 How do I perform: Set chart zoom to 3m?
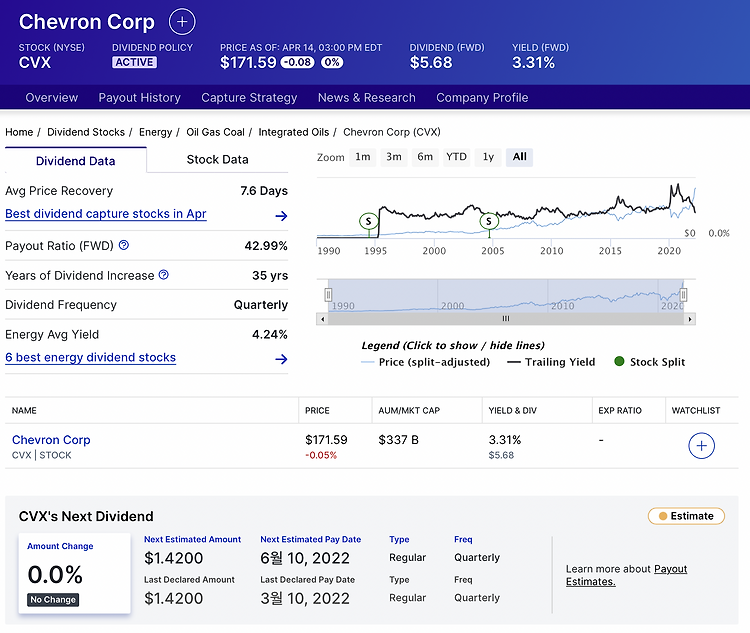pos(394,157)
